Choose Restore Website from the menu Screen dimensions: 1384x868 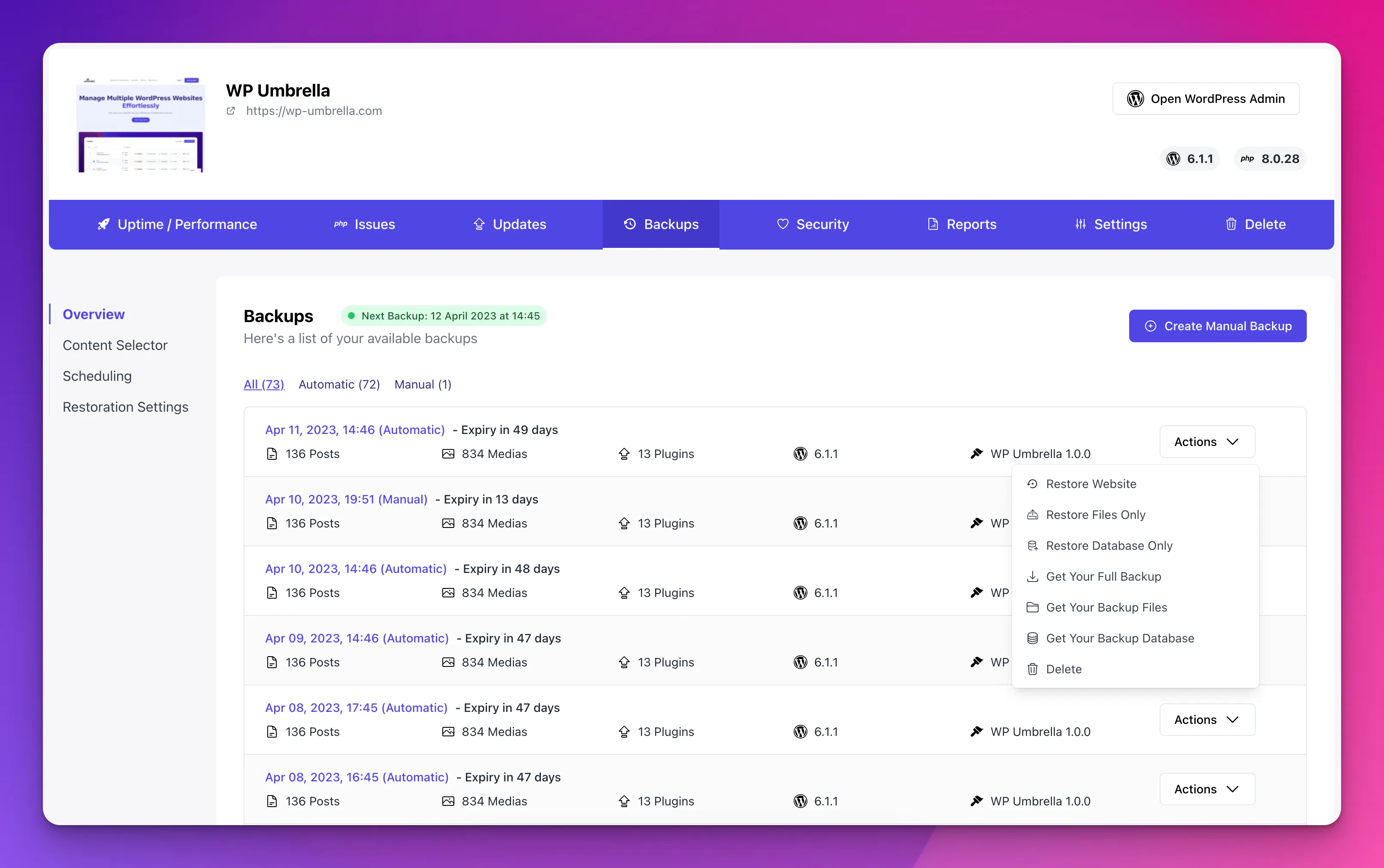(x=1135, y=484)
